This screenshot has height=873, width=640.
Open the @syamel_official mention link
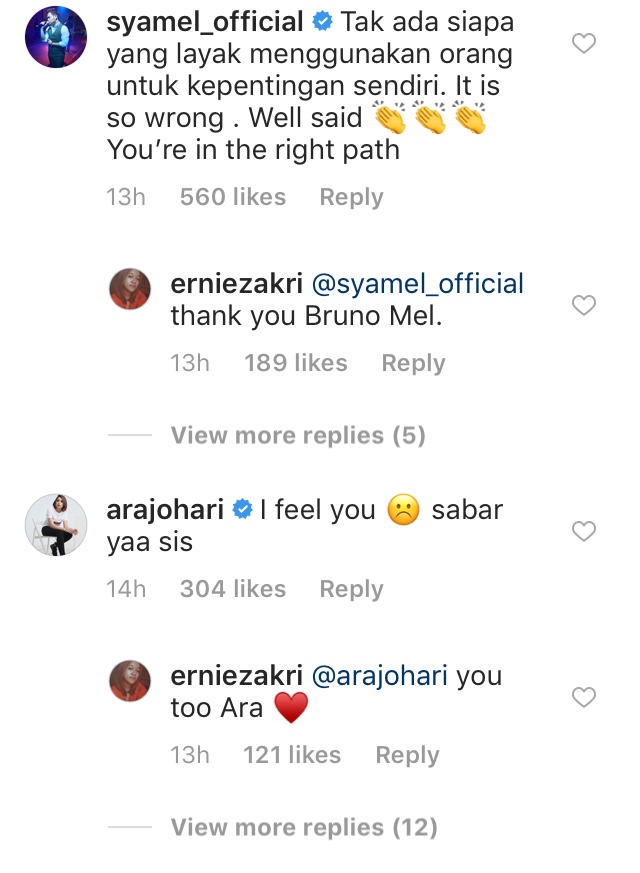tap(418, 284)
